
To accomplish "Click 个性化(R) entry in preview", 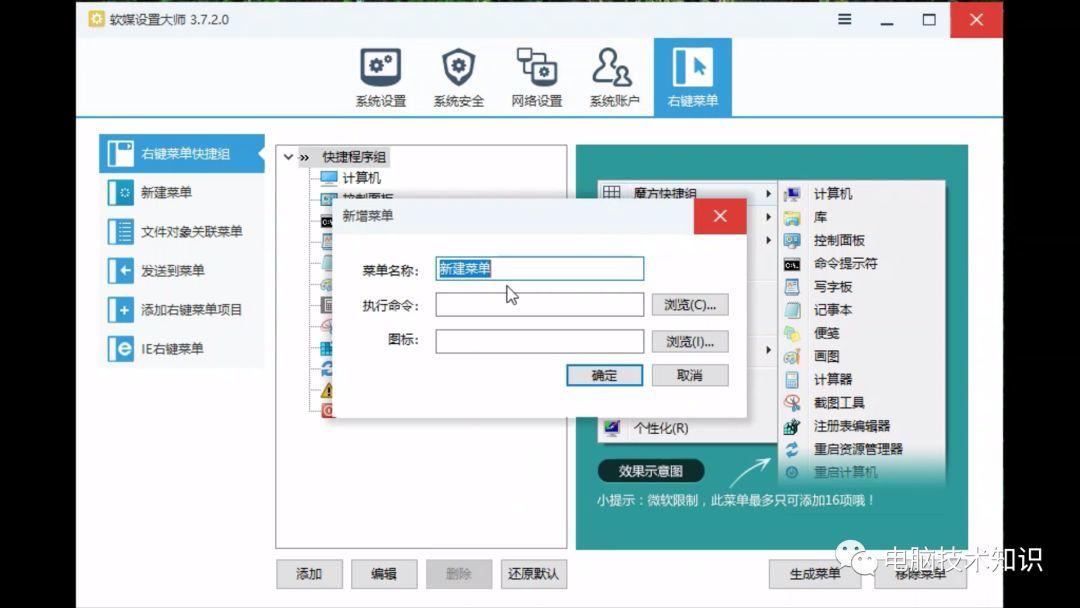I will [661, 428].
